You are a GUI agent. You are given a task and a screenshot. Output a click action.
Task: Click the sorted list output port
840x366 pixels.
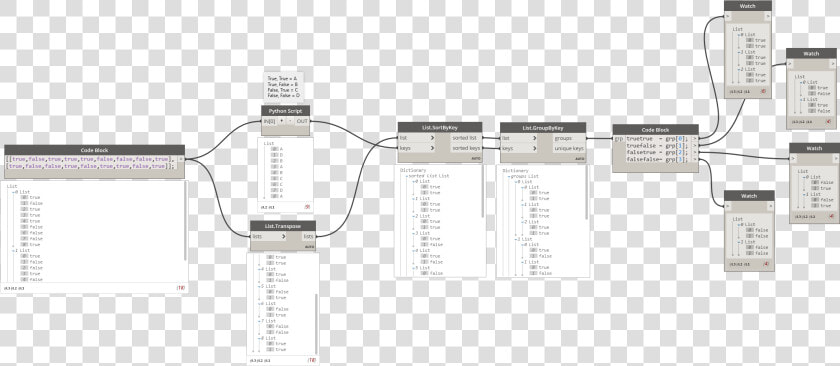click(x=466, y=138)
